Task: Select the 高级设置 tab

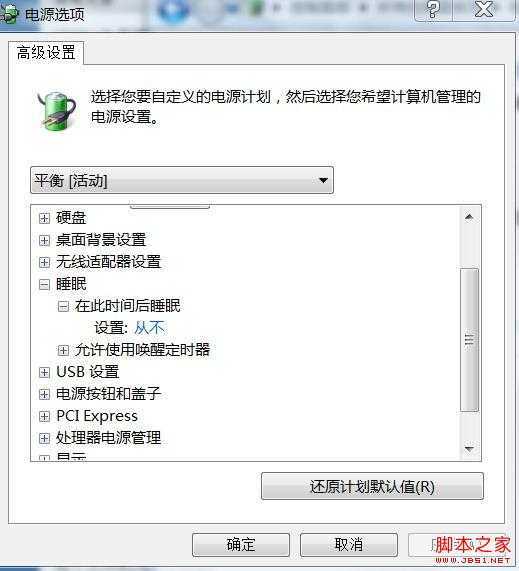Action: [46, 53]
